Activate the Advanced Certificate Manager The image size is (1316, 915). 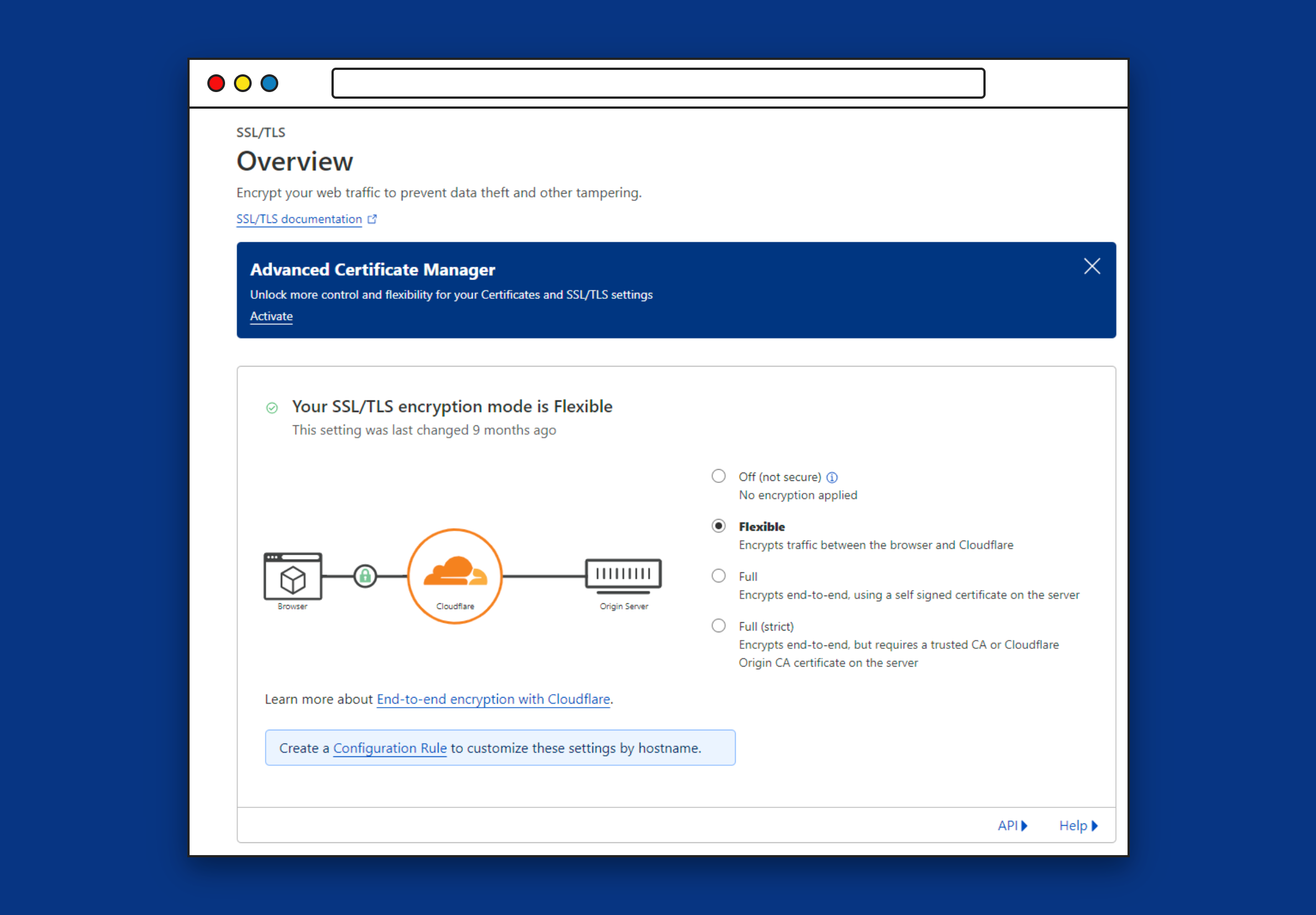click(271, 316)
